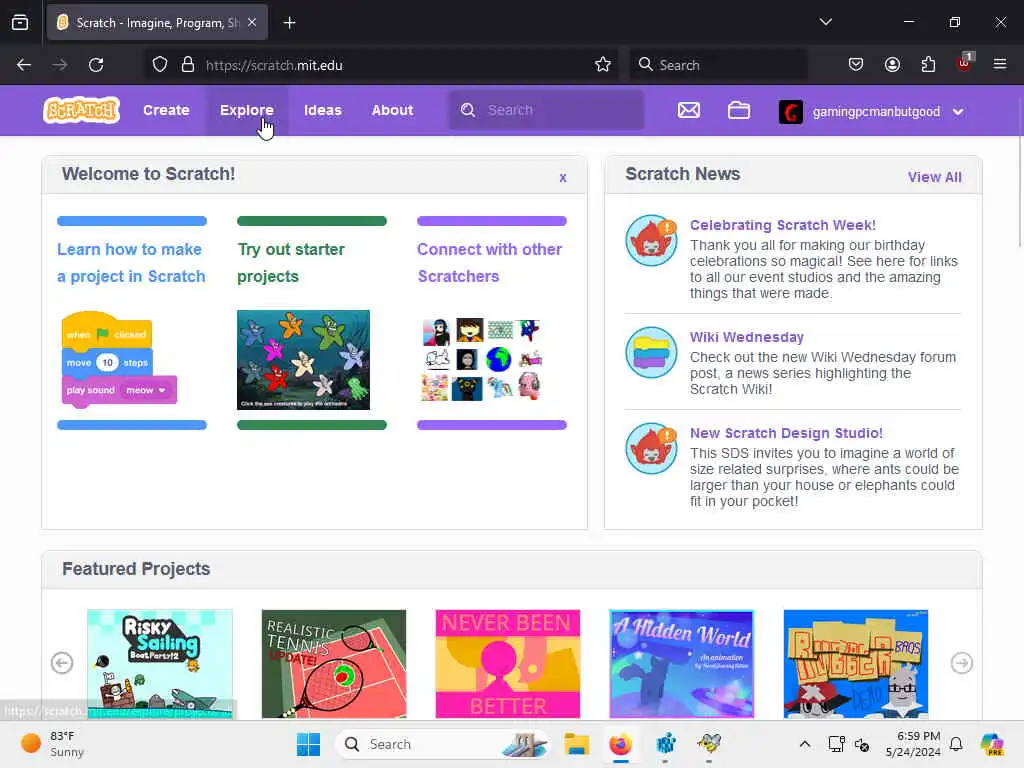Click View All in Scratch News
Viewport: 1024px width, 768px height.
tap(935, 177)
